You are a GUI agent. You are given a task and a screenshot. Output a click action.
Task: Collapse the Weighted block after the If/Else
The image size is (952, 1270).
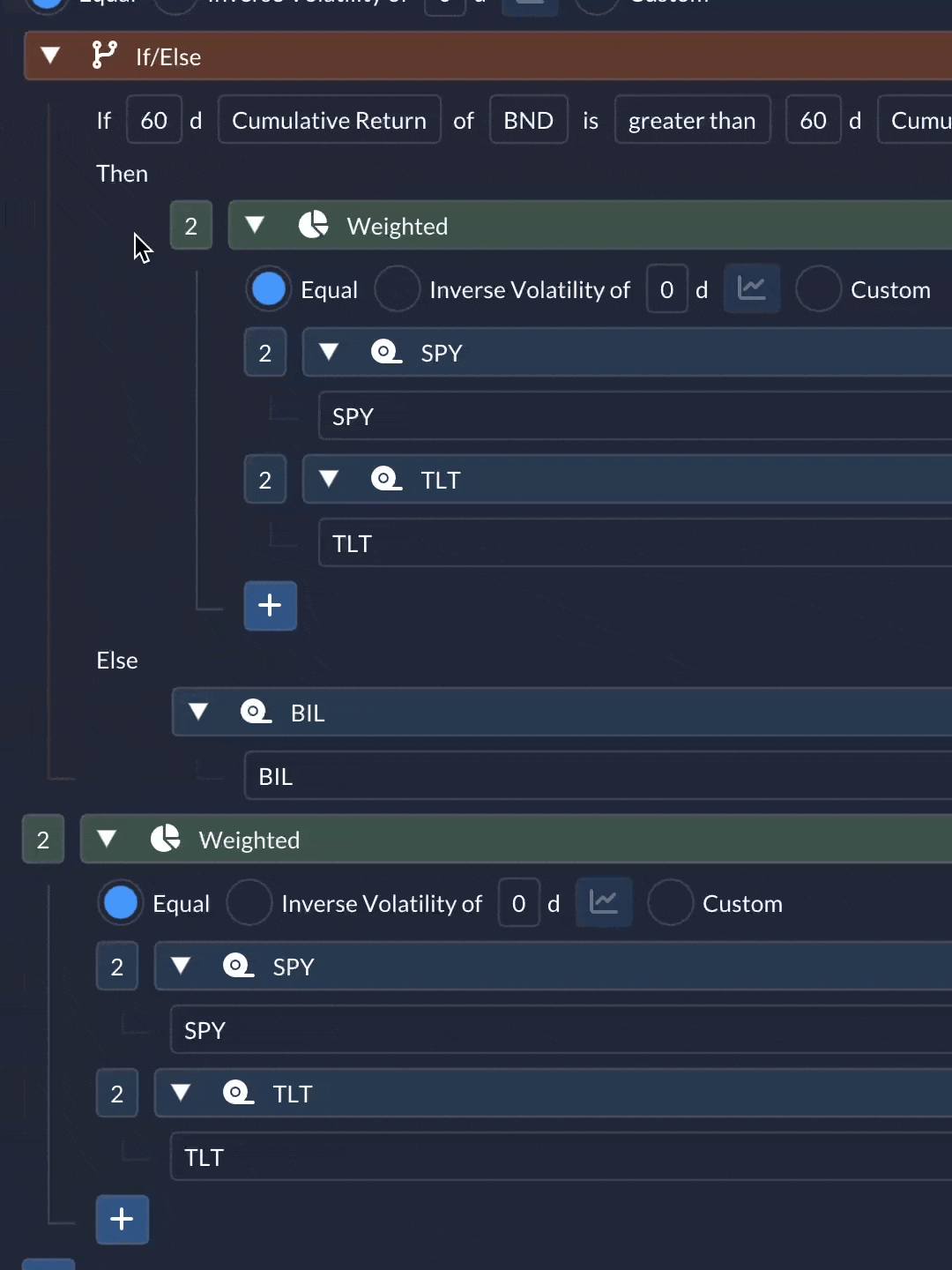107,839
